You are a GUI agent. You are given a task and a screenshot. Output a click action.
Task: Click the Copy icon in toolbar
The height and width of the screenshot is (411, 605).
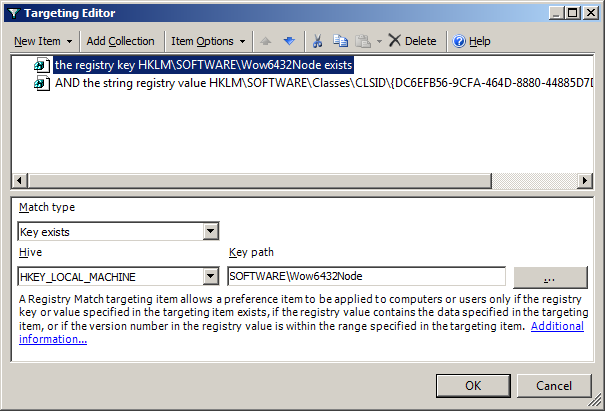(x=339, y=41)
